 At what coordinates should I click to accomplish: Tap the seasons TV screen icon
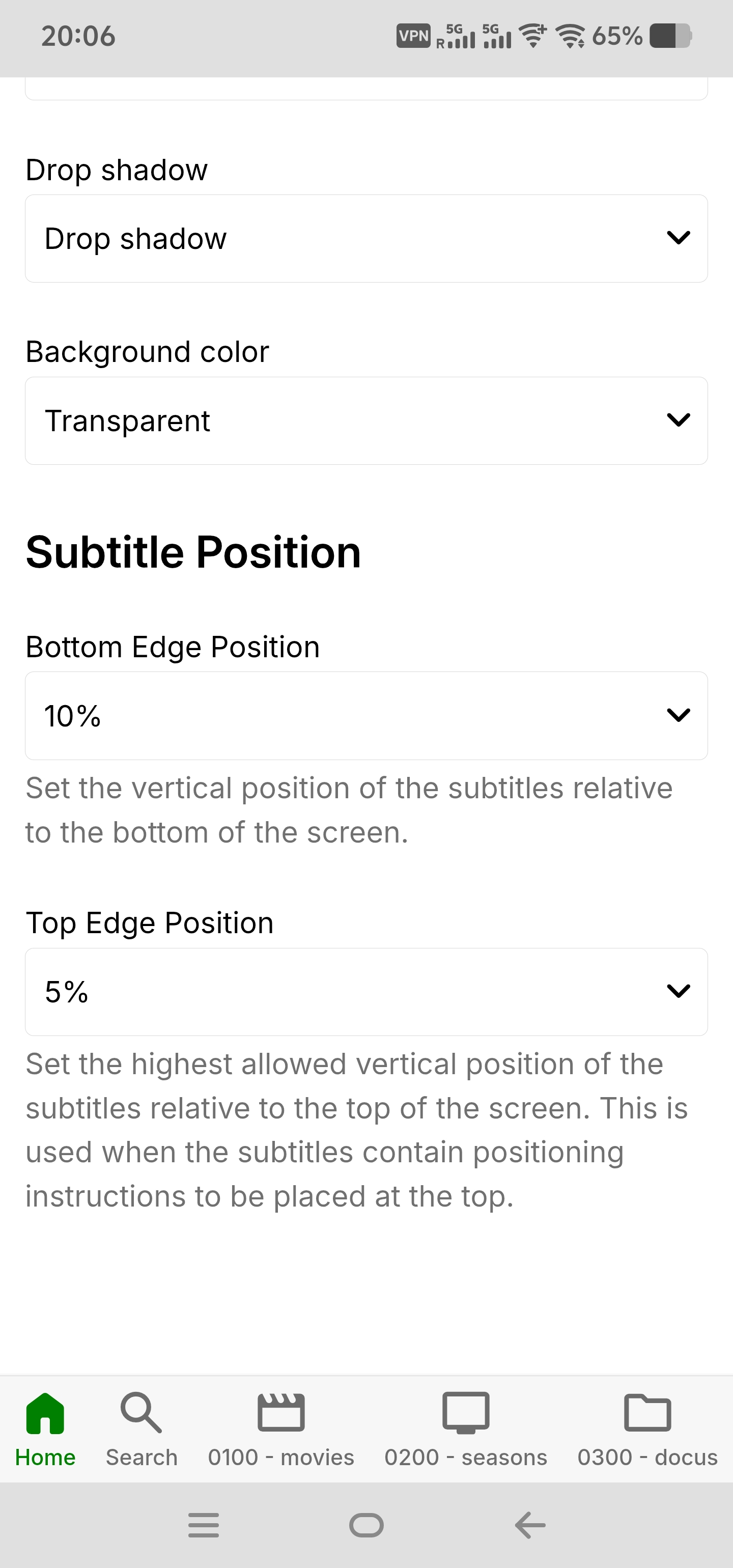pyautogui.click(x=466, y=1412)
